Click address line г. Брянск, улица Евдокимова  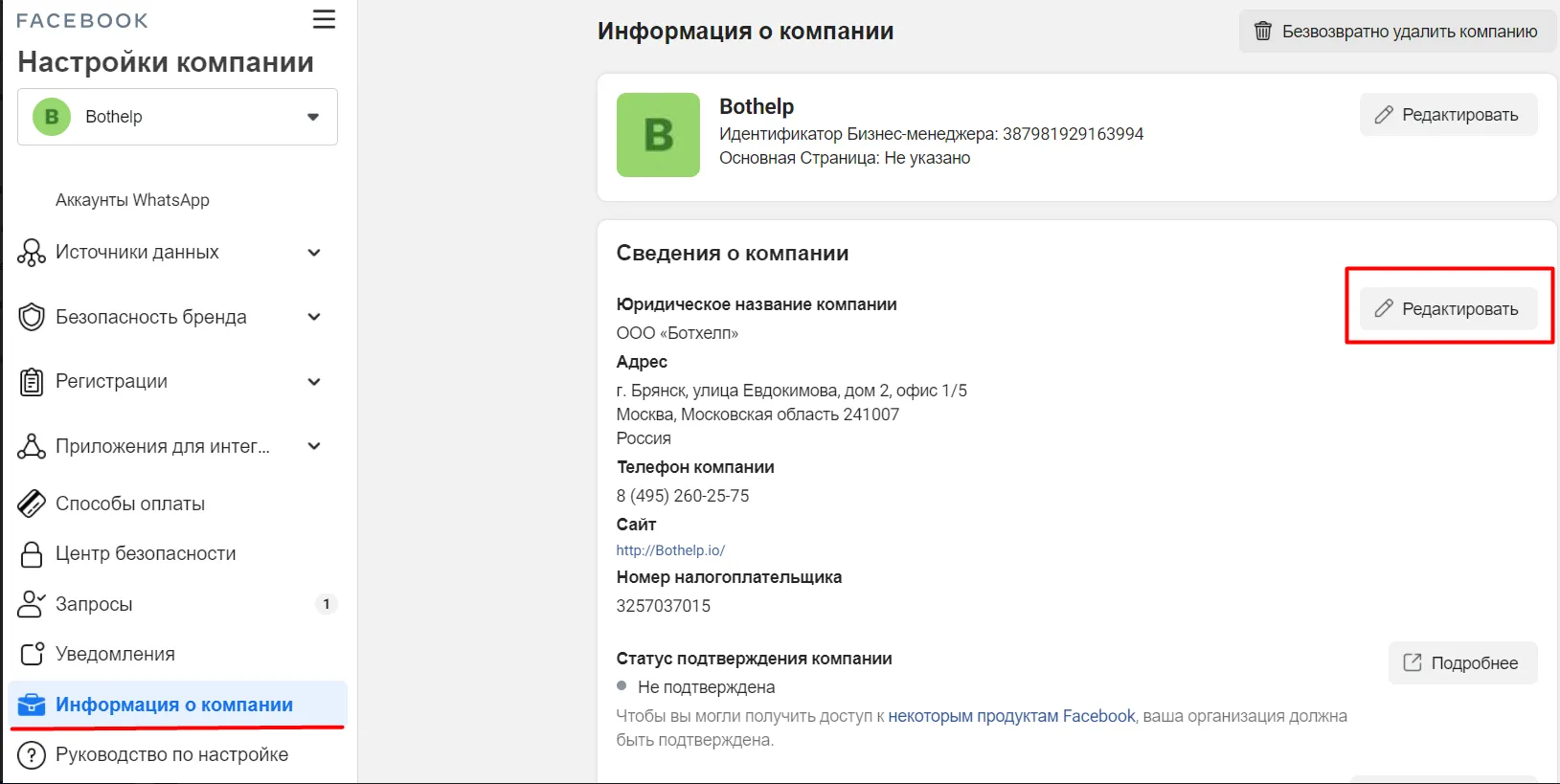click(x=792, y=391)
